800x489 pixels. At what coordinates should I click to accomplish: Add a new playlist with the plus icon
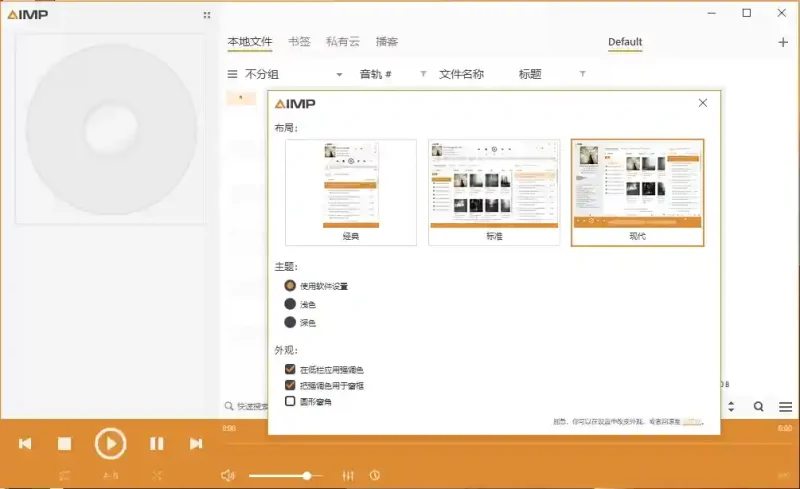click(783, 42)
